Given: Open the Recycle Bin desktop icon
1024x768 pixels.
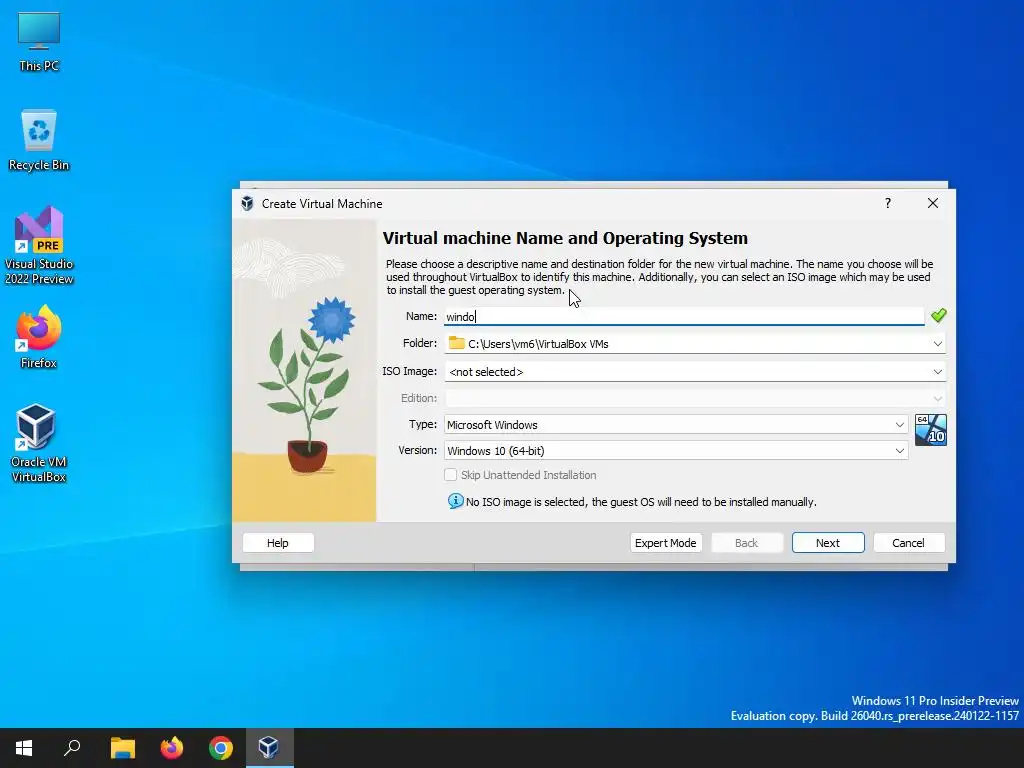Looking at the screenshot, I should (x=39, y=140).
